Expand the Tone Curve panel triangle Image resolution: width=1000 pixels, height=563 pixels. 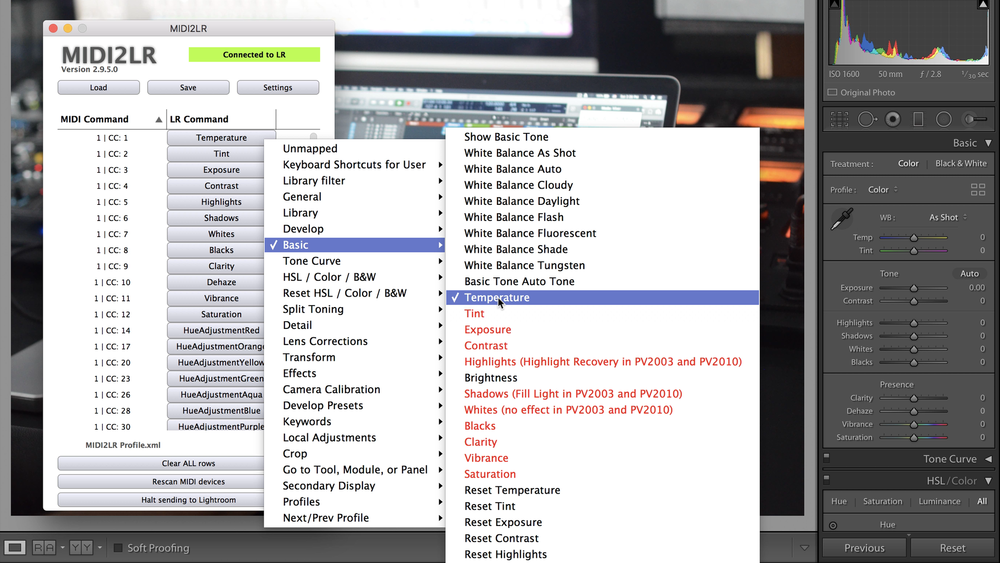(988, 459)
